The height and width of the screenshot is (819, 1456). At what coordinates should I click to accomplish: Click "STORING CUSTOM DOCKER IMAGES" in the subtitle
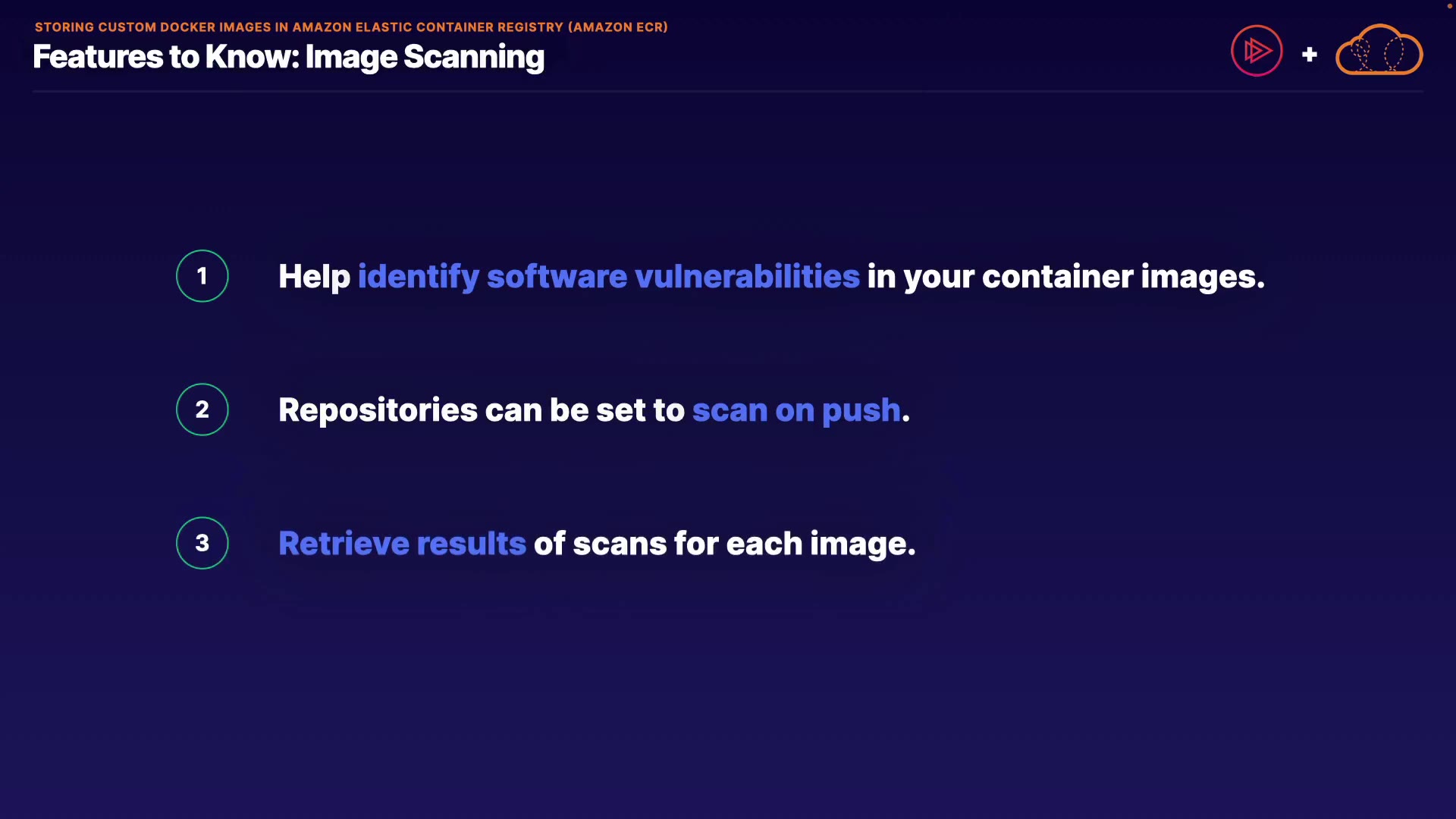(152, 27)
